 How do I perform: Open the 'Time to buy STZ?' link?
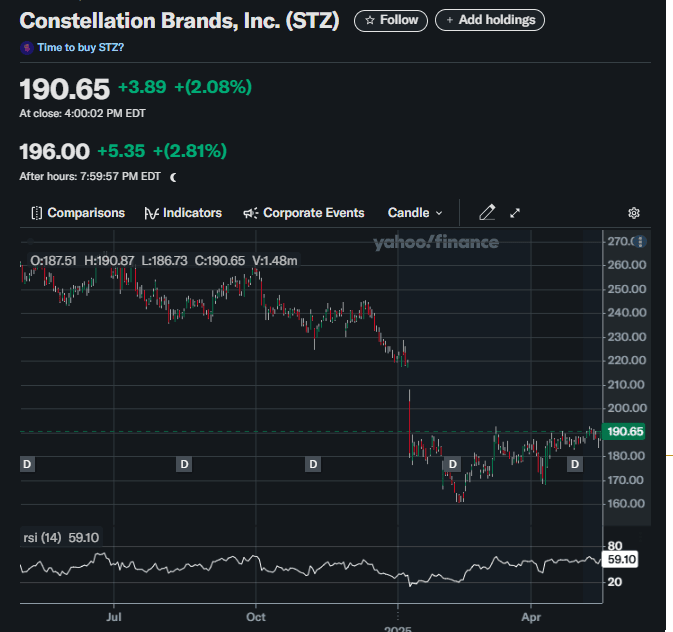coord(80,47)
